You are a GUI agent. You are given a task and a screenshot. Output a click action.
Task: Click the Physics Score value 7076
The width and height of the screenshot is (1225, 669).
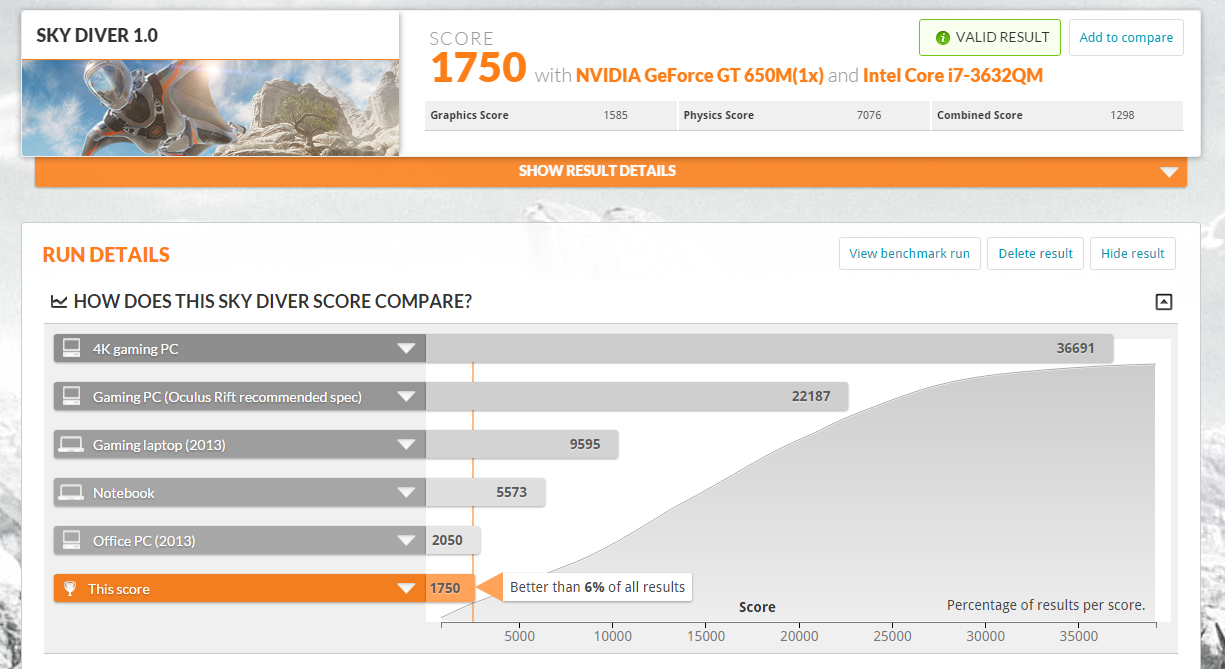click(869, 116)
